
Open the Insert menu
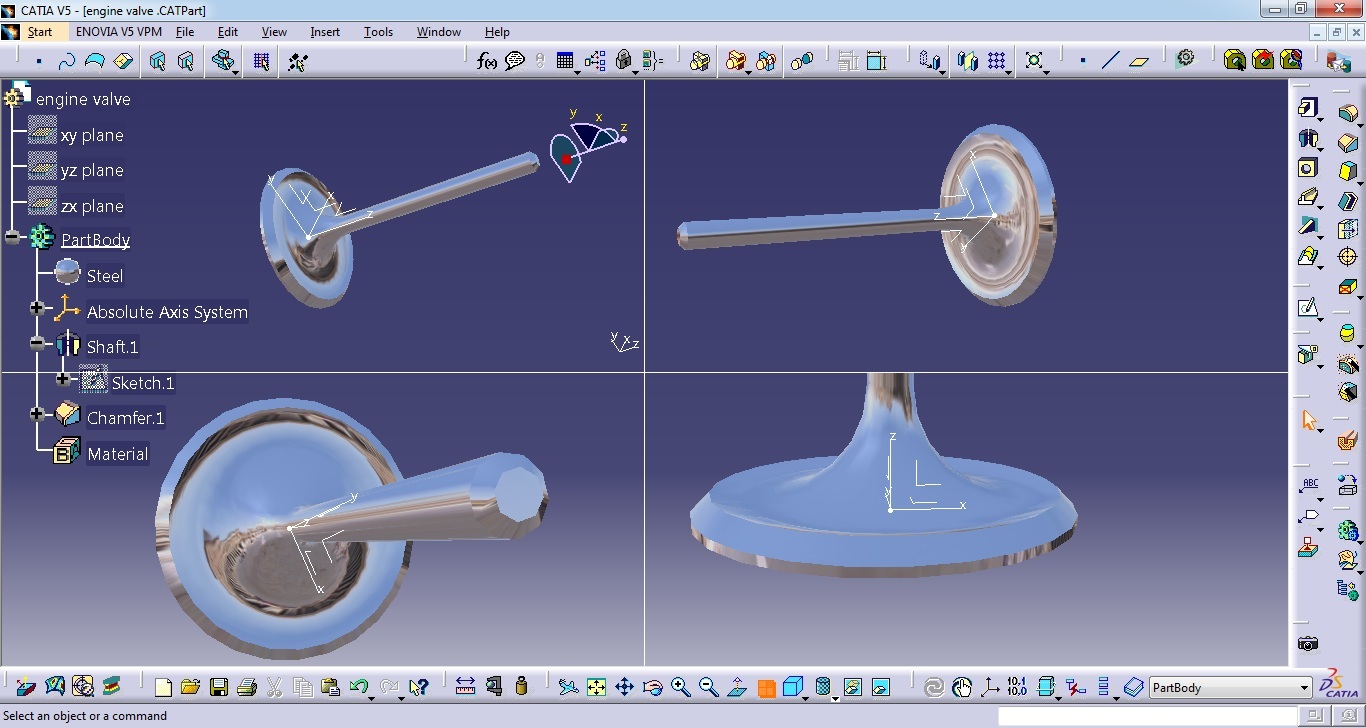point(325,32)
